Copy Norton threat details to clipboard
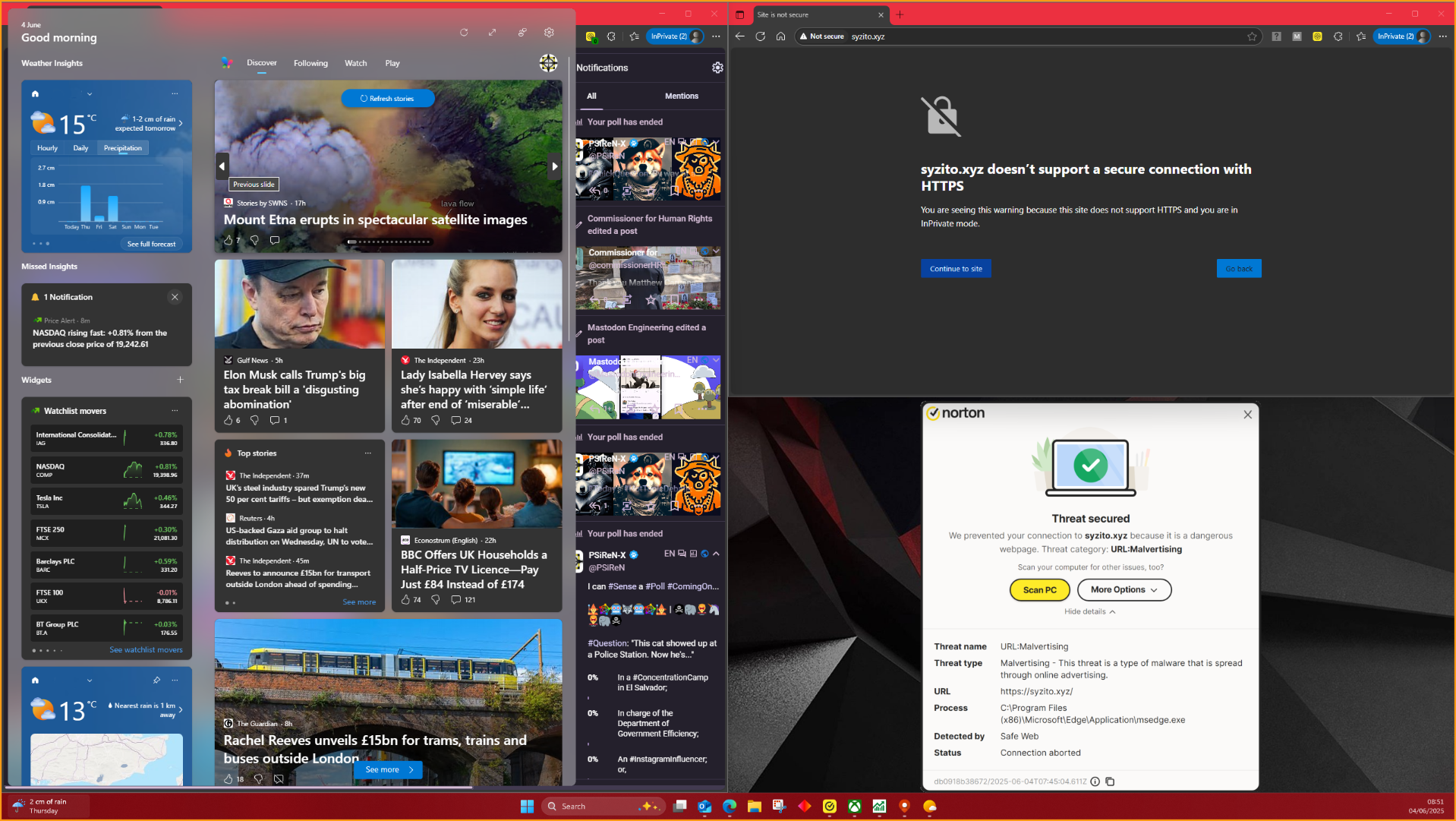Viewport: 1456px width, 821px height. click(1110, 782)
